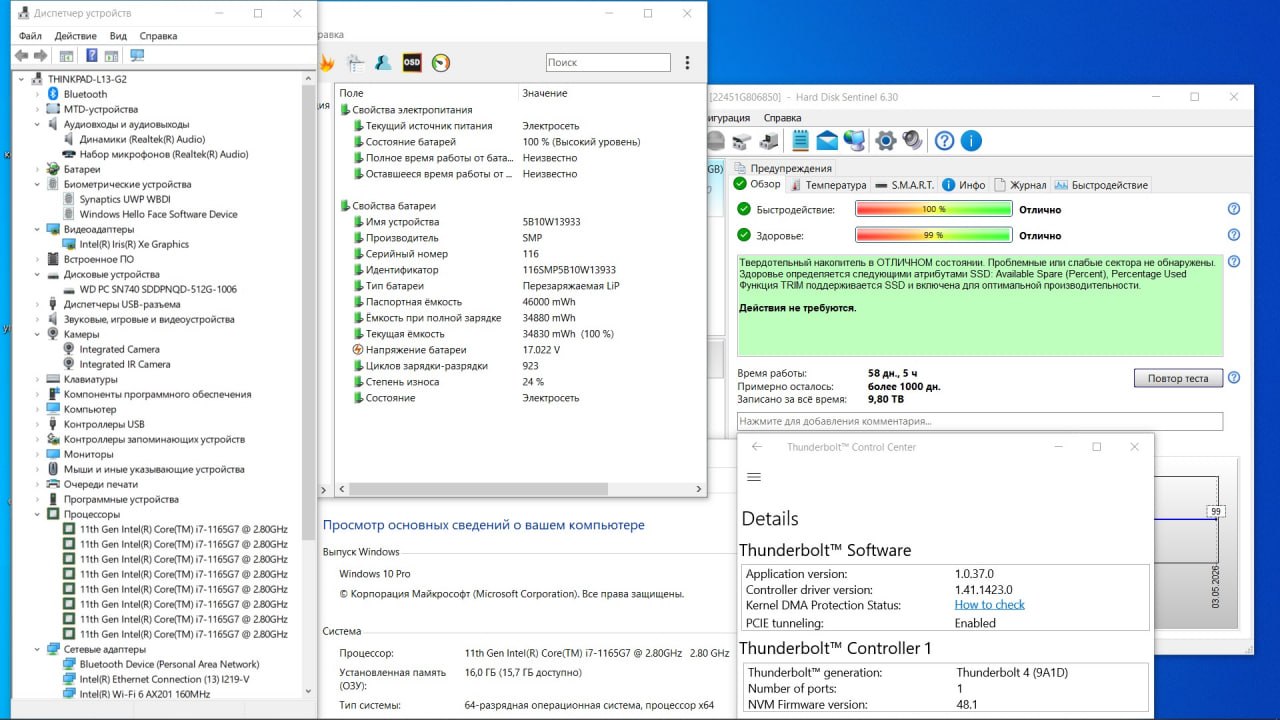The width and height of the screenshot is (1280, 720).
Task: Click the envelope e-mail icon in Hard Disk Sentinel toolbar
Action: coord(827,140)
